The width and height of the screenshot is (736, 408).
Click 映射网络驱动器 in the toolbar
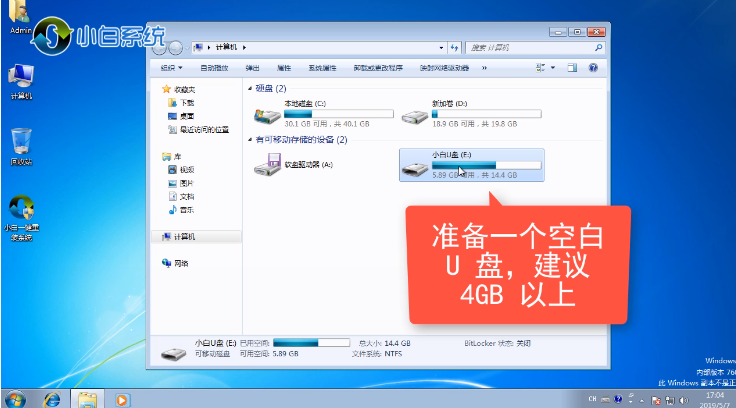point(445,68)
